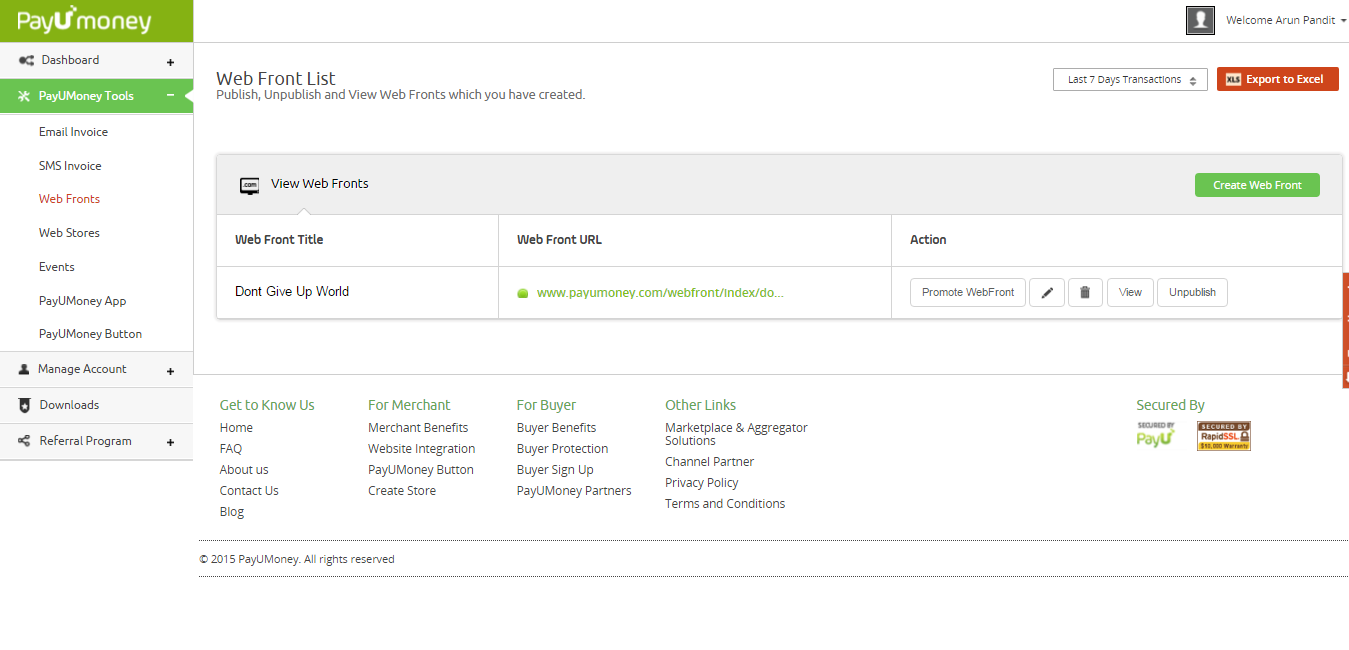Expand the Dashboard menu with plus sign

coord(170,62)
